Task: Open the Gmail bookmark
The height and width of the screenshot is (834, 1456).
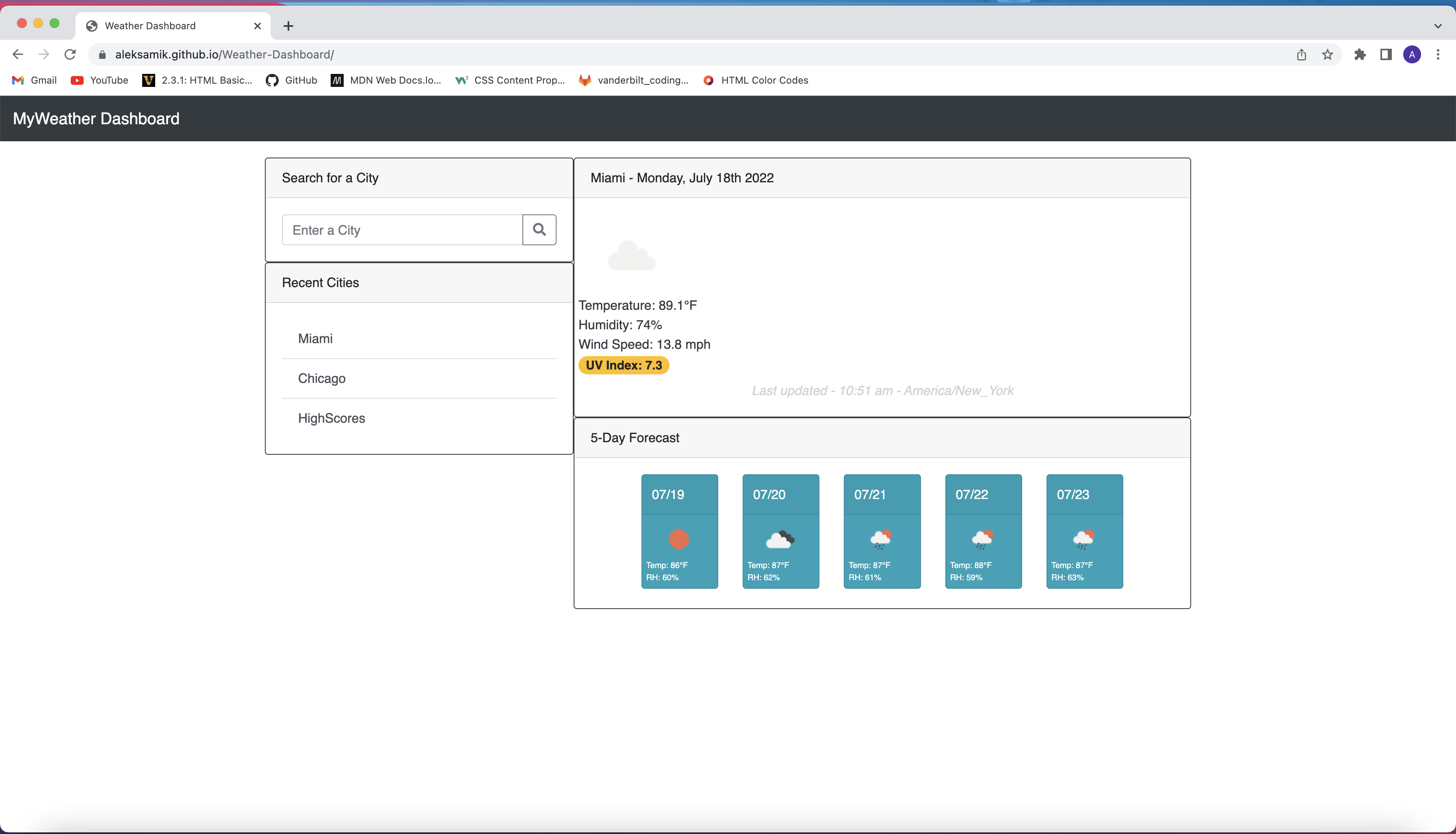Action: point(35,80)
